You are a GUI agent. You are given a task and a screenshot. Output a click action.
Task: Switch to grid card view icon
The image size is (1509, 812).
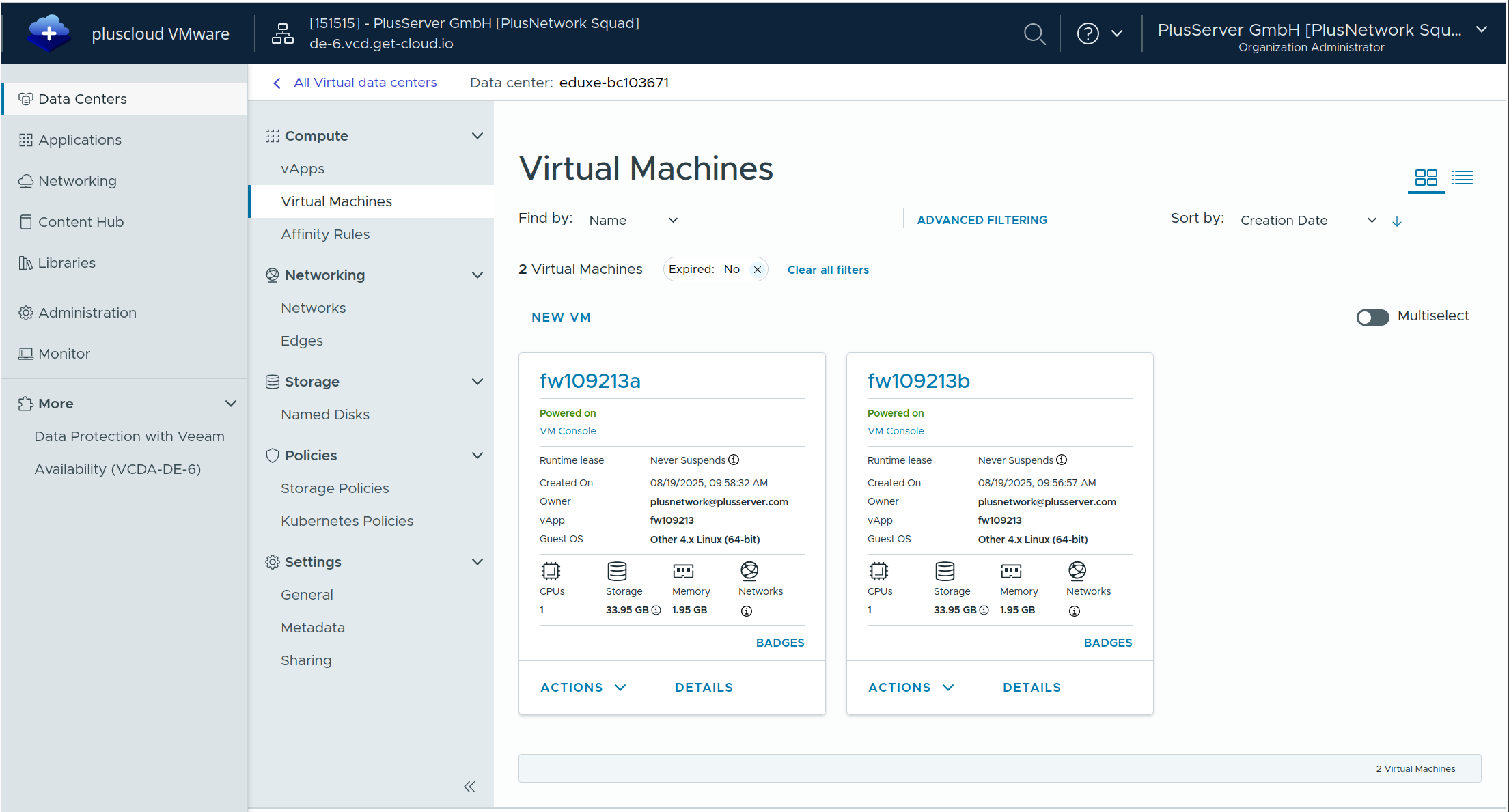click(1426, 178)
